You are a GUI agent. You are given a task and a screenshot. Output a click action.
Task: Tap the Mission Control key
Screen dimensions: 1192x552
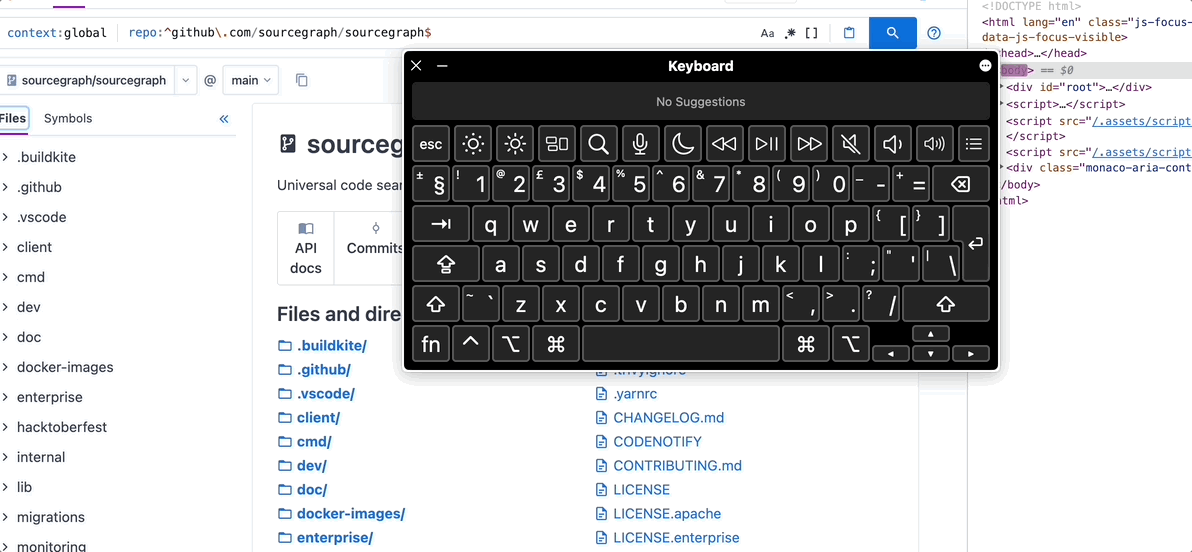[x=557, y=144]
